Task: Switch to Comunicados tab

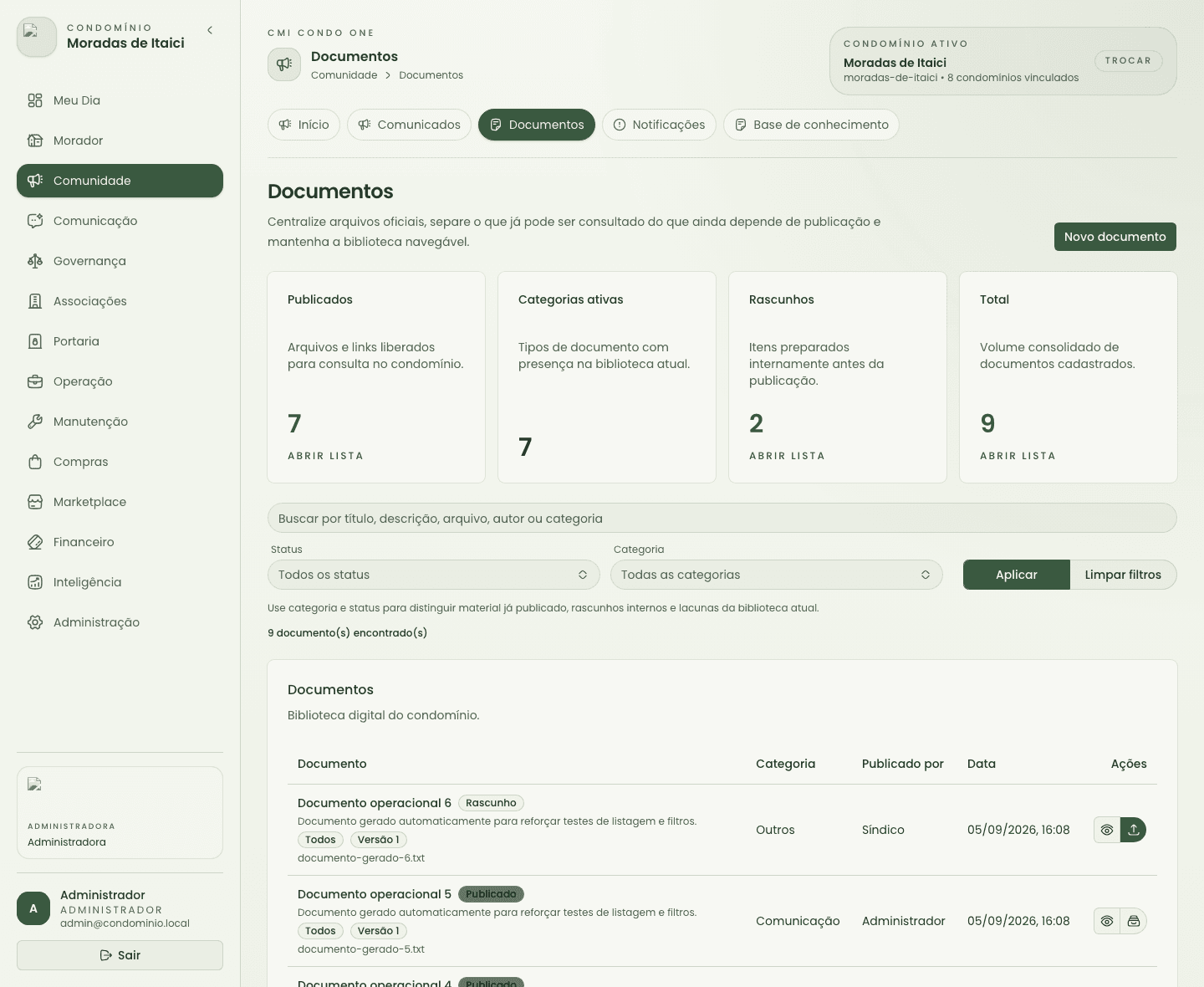Action: point(410,125)
